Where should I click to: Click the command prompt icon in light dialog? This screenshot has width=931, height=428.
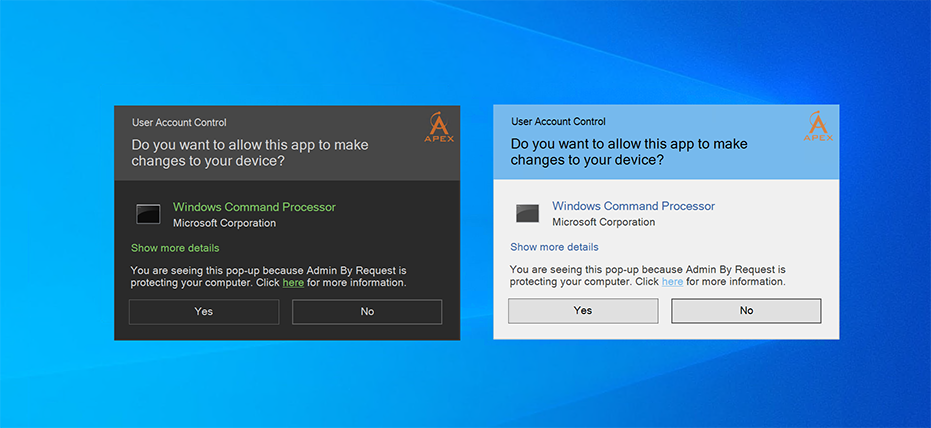[527, 213]
